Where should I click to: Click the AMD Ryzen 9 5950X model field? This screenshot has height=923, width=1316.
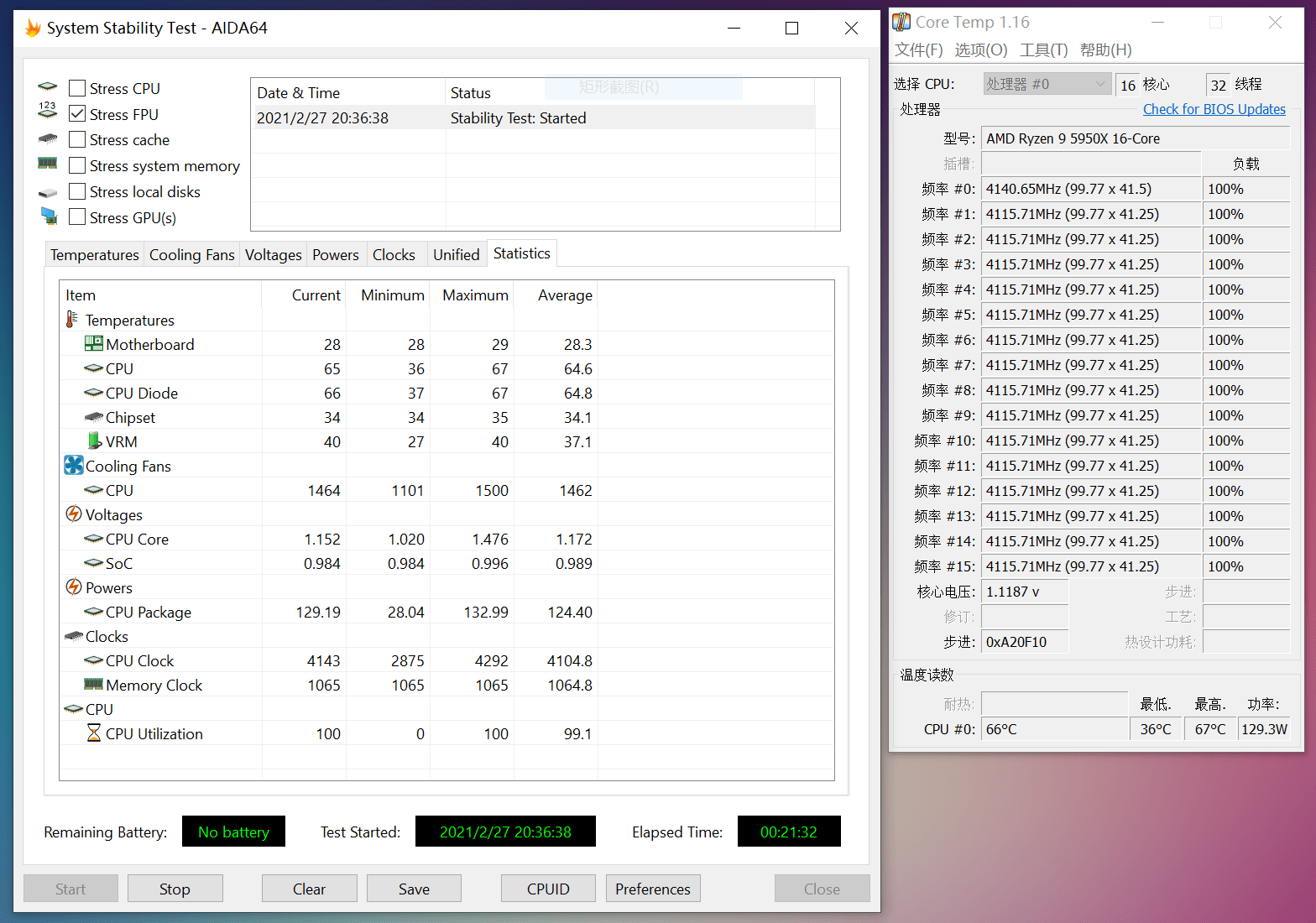tap(1135, 138)
